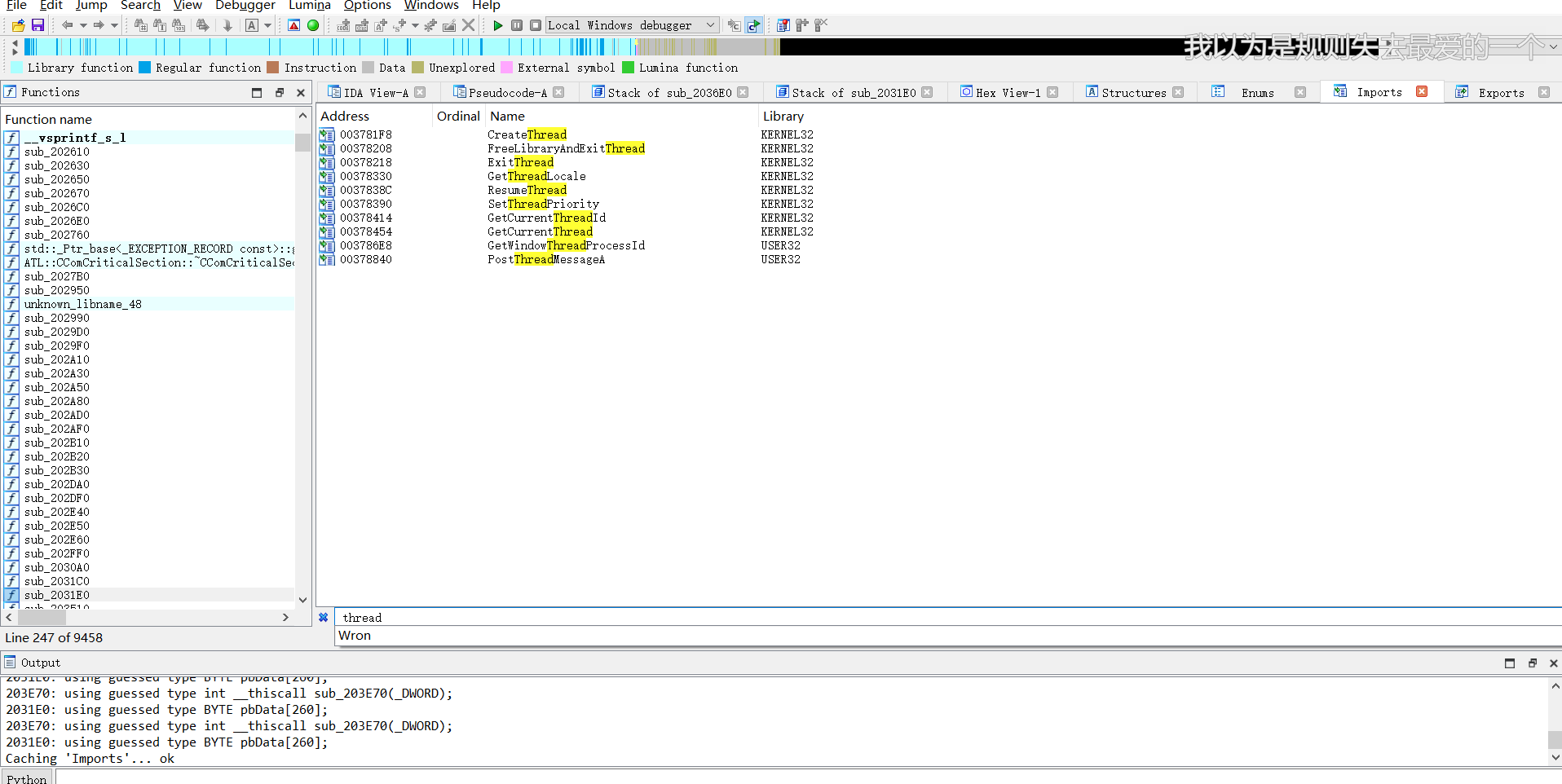The height and width of the screenshot is (784, 1562).
Task: Open the dropdown arrow before the star icon
Action: 415,25
